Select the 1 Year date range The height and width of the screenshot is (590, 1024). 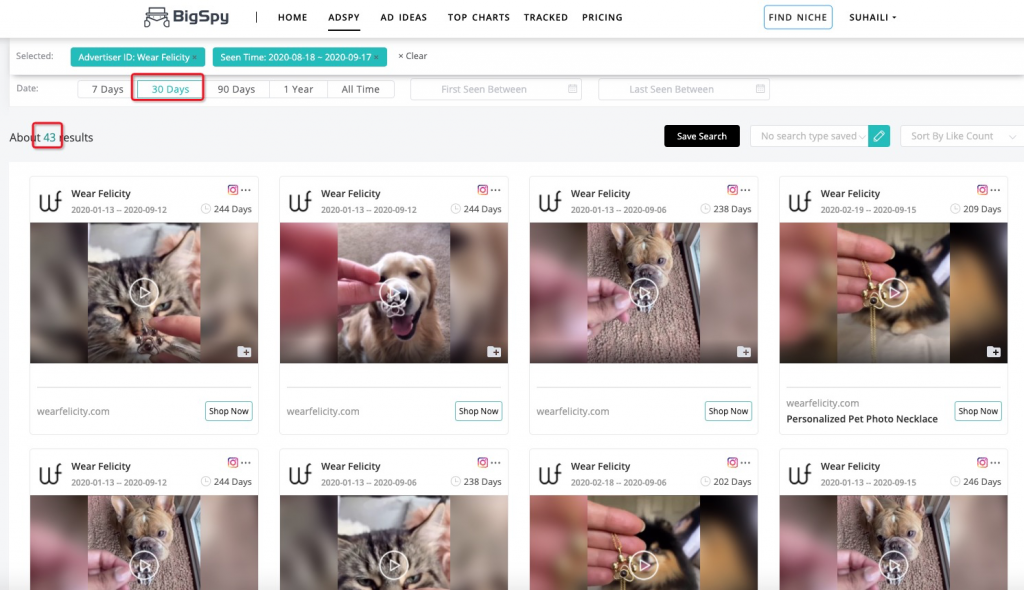pyautogui.click(x=298, y=89)
